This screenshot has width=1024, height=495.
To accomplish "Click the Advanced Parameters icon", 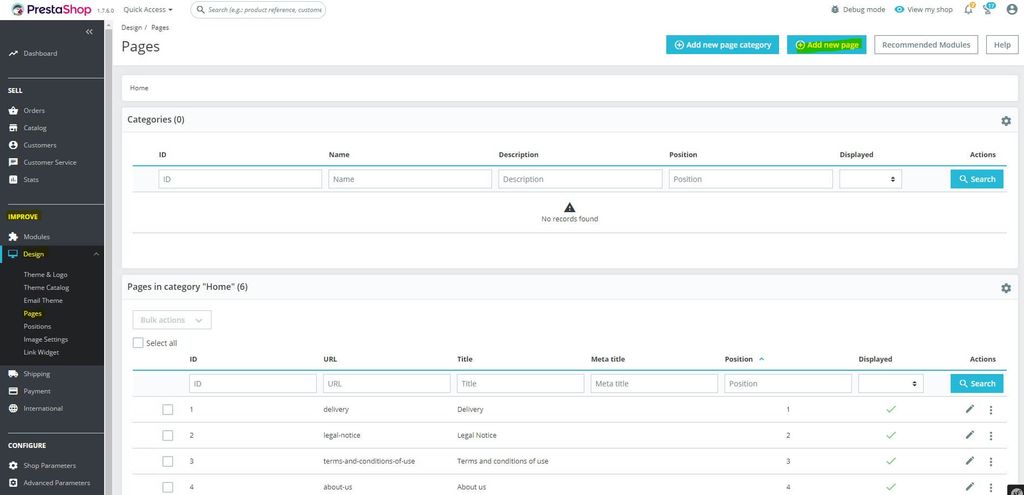I will click(x=13, y=483).
